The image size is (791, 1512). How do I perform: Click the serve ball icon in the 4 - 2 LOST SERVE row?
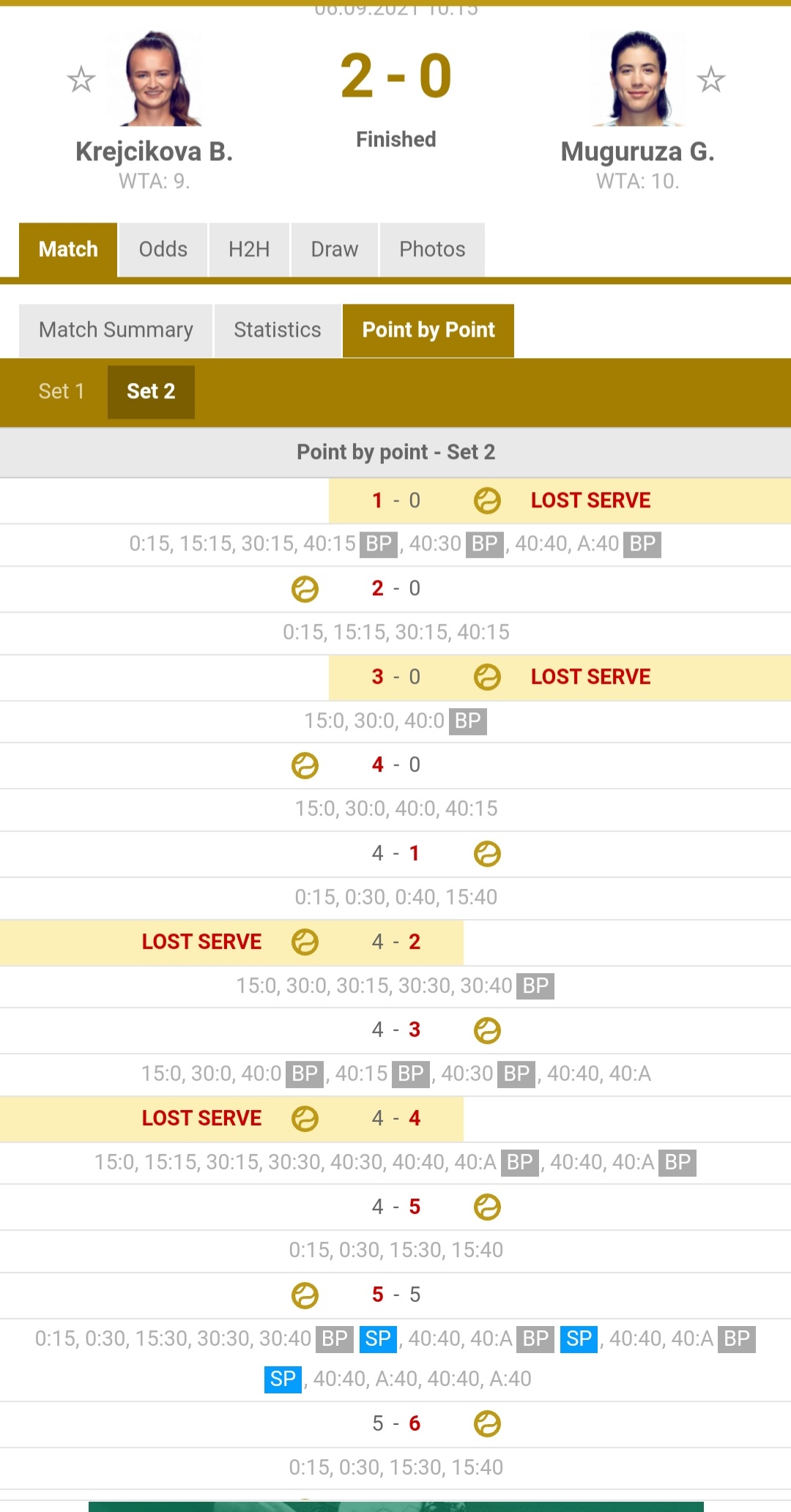[x=305, y=942]
